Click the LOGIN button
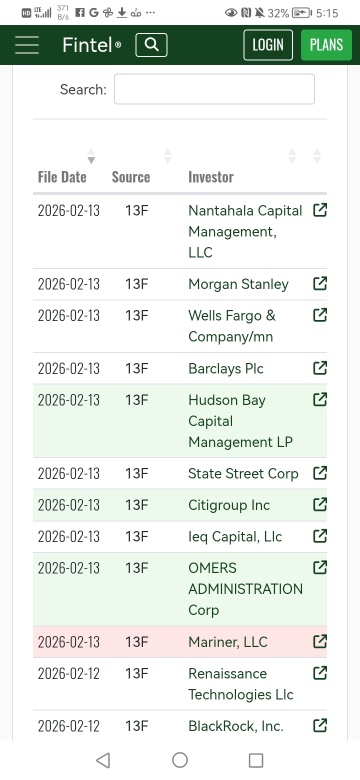The image size is (360, 780). point(268,45)
